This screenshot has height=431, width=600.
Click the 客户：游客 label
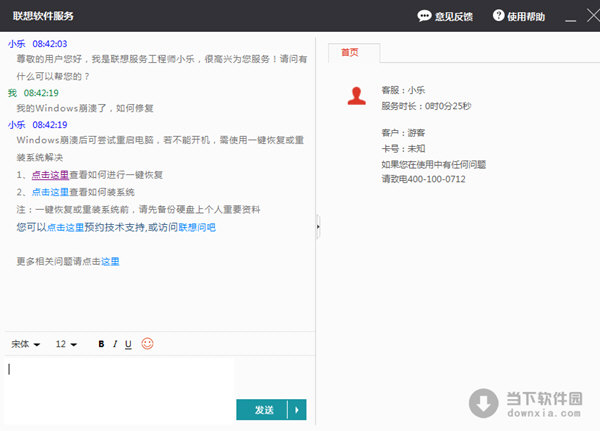coord(403,133)
